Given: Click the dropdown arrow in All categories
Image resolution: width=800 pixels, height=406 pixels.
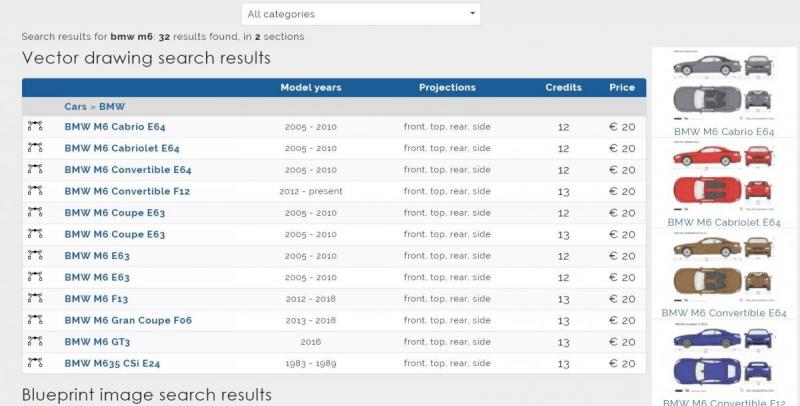Looking at the screenshot, I should (x=472, y=14).
